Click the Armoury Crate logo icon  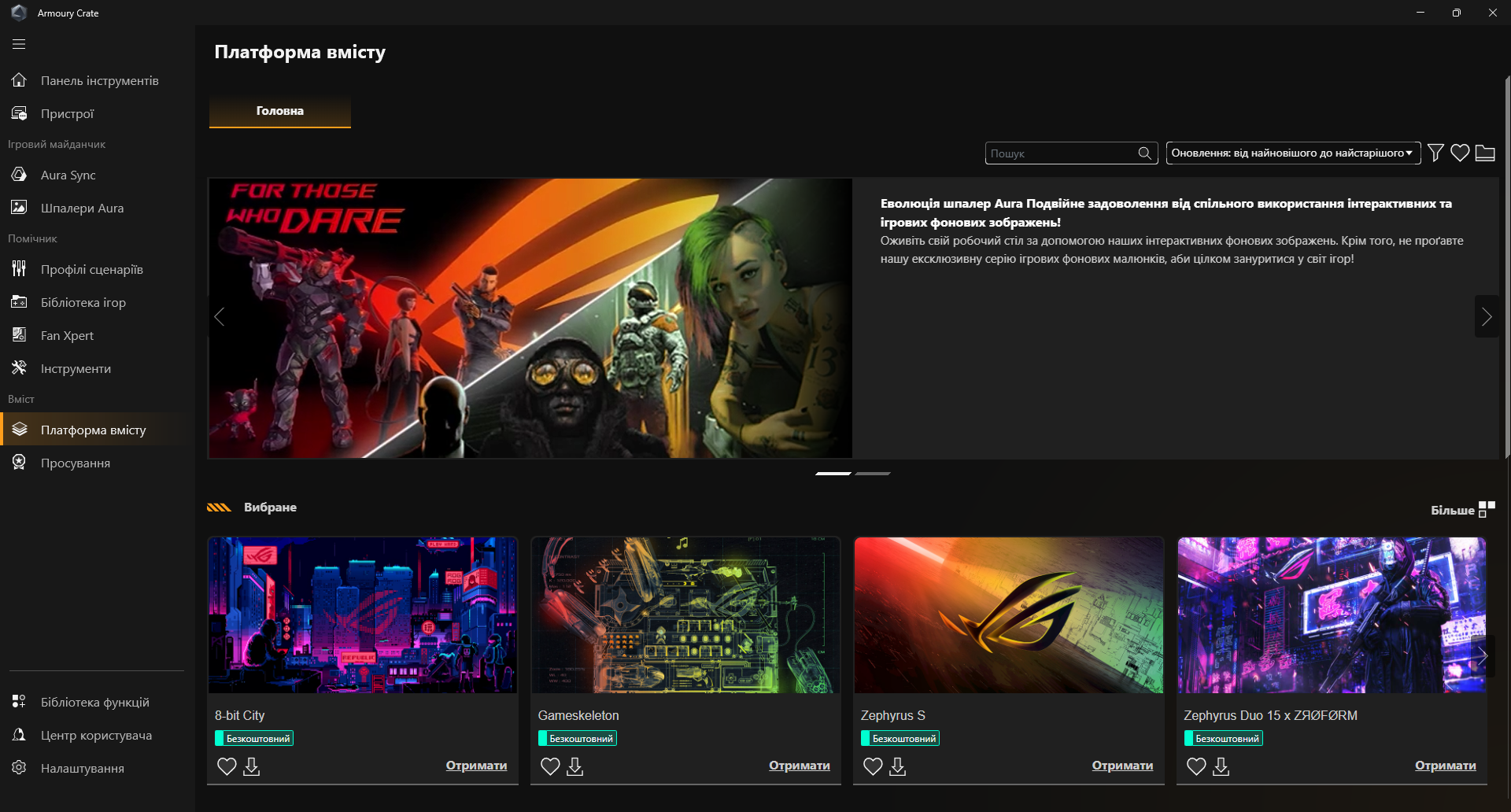tap(19, 13)
